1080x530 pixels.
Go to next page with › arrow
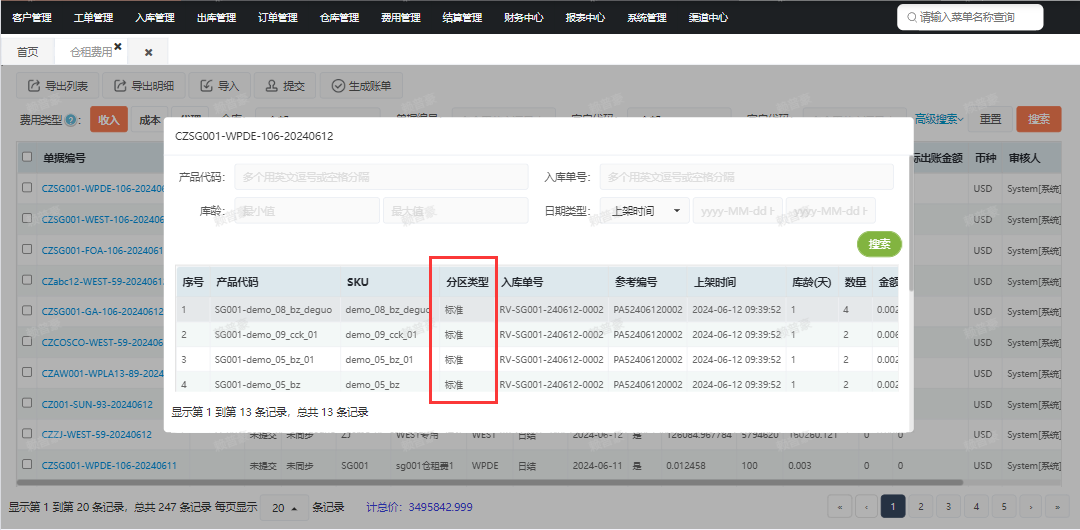1030,507
